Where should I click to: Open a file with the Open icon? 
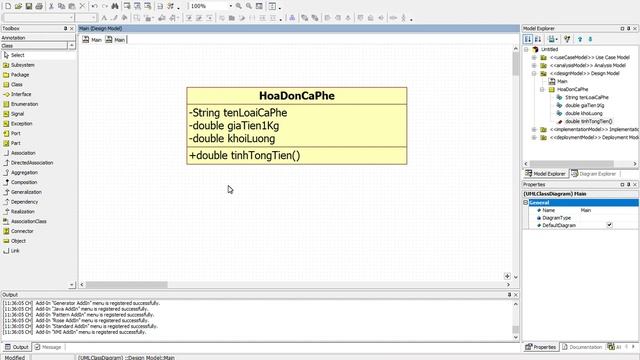[x=18, y=6]
